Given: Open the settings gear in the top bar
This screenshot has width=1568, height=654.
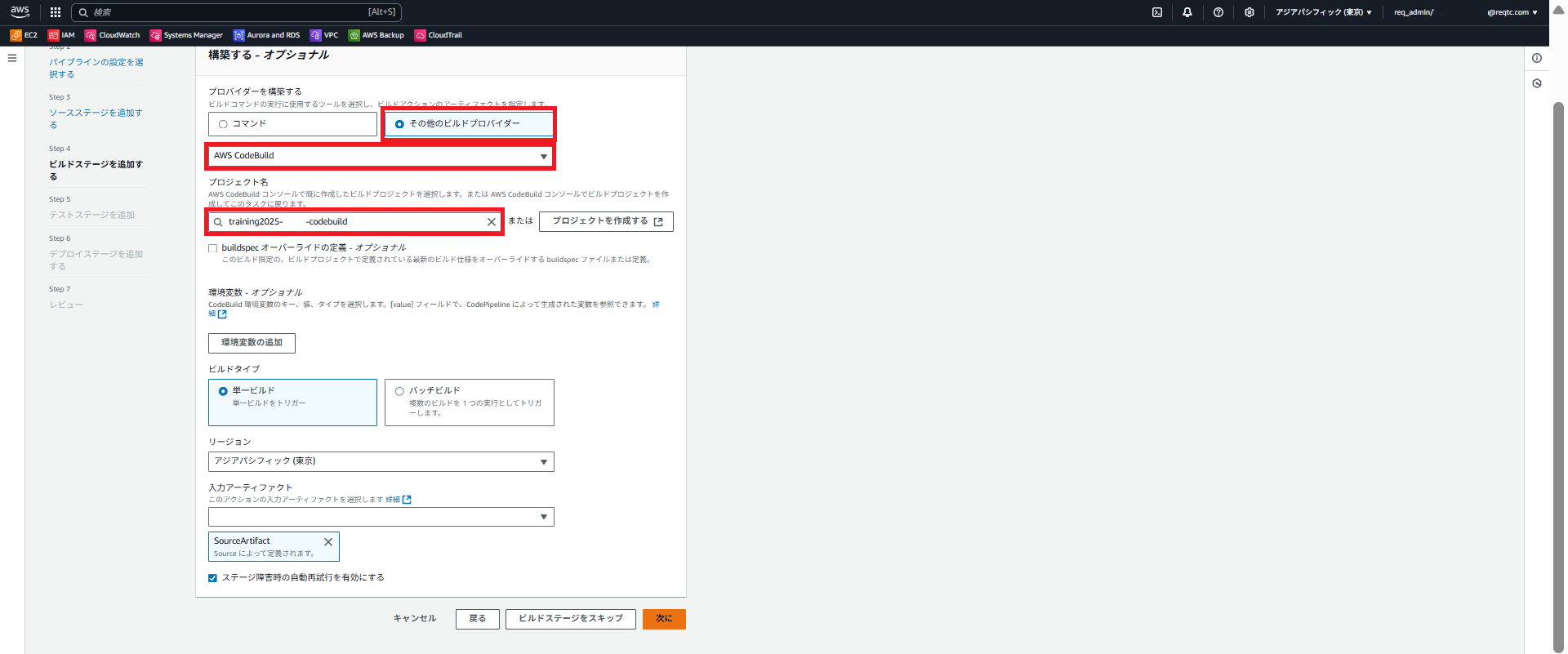Looking at the screenshot, I should (x=1249, y=12).
